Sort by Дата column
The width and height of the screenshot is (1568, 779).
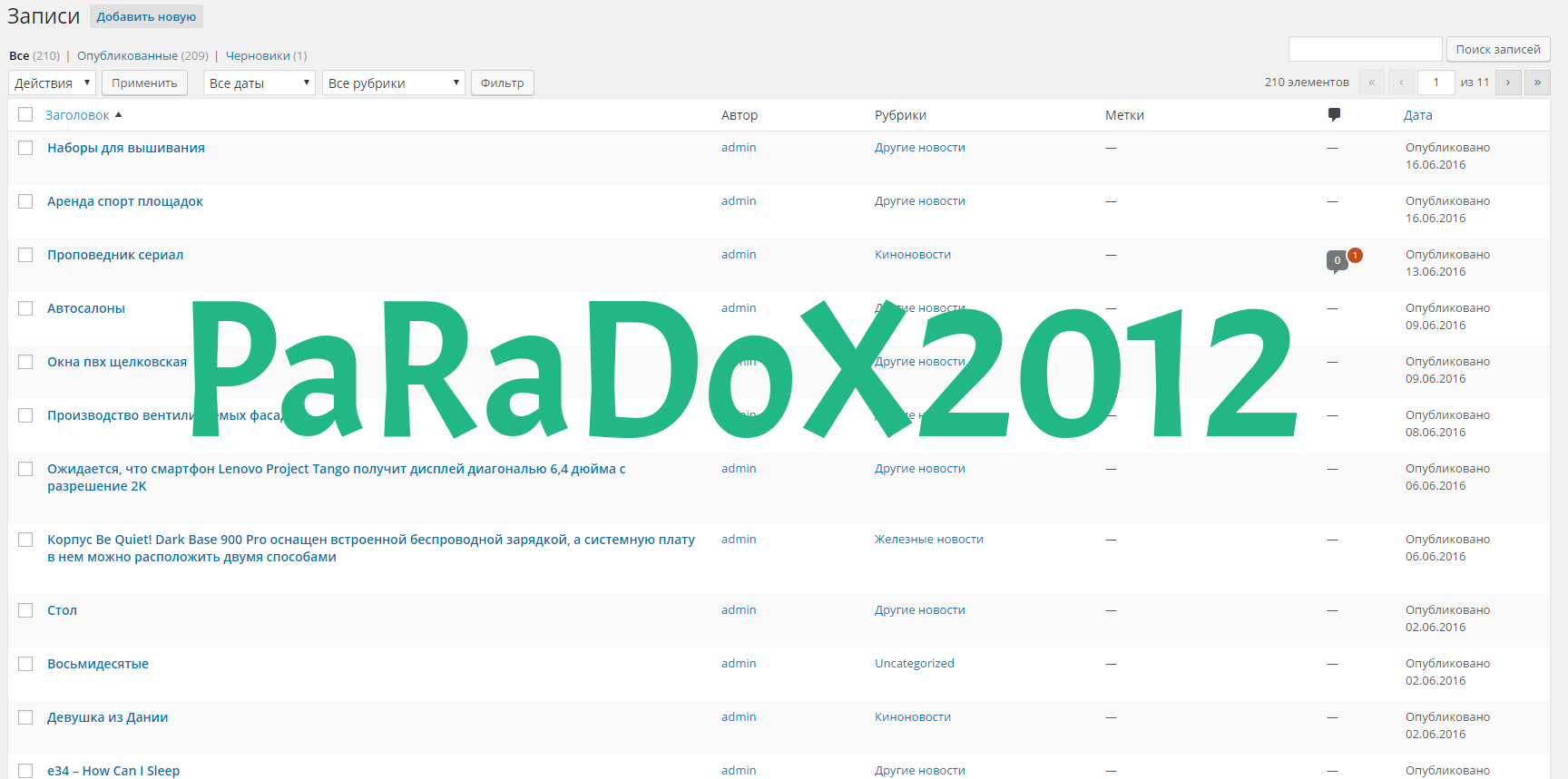1418,115
